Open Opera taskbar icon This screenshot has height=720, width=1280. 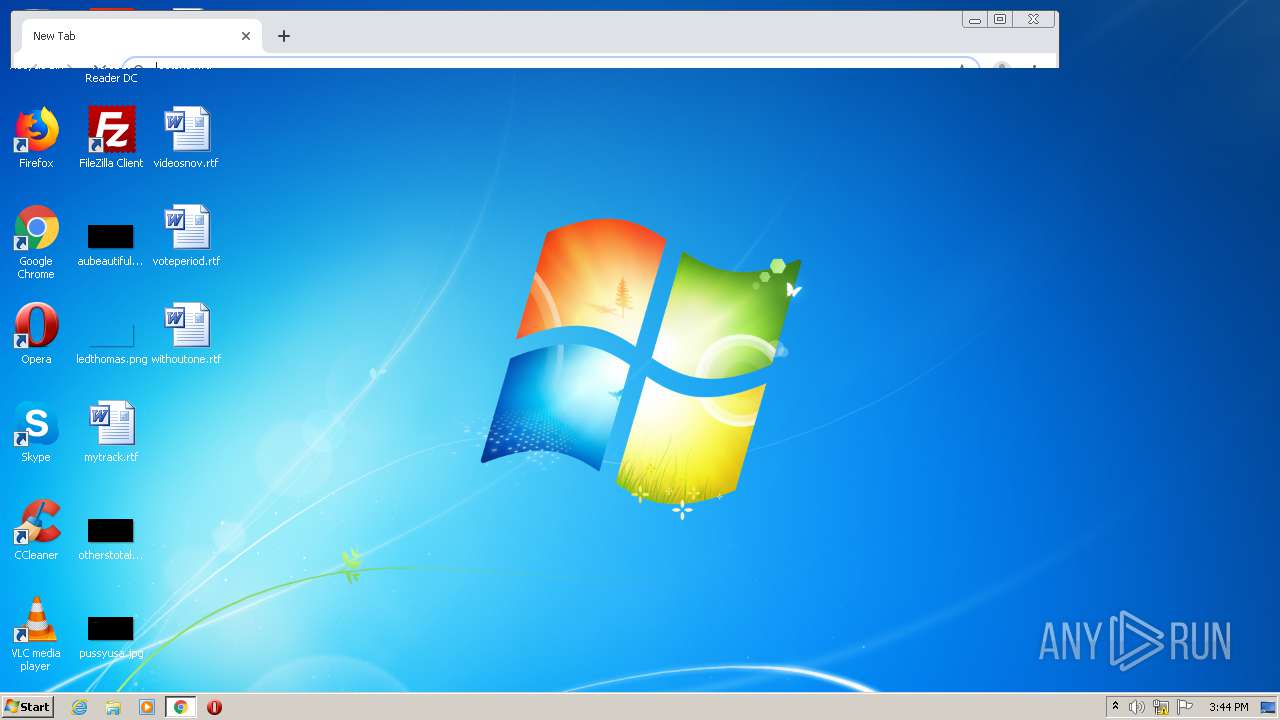214,707
